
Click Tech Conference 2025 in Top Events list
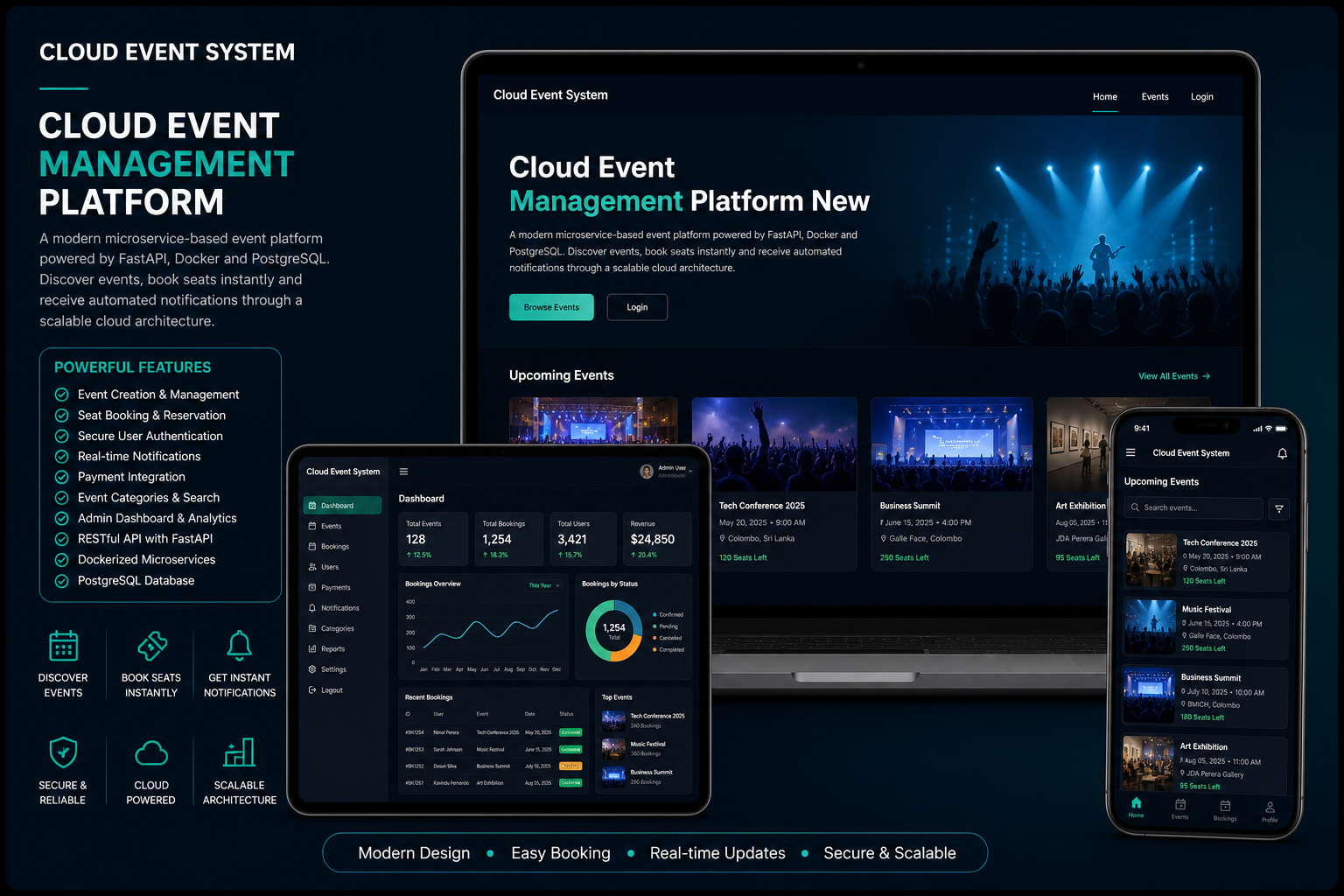(x=644, y=720)
